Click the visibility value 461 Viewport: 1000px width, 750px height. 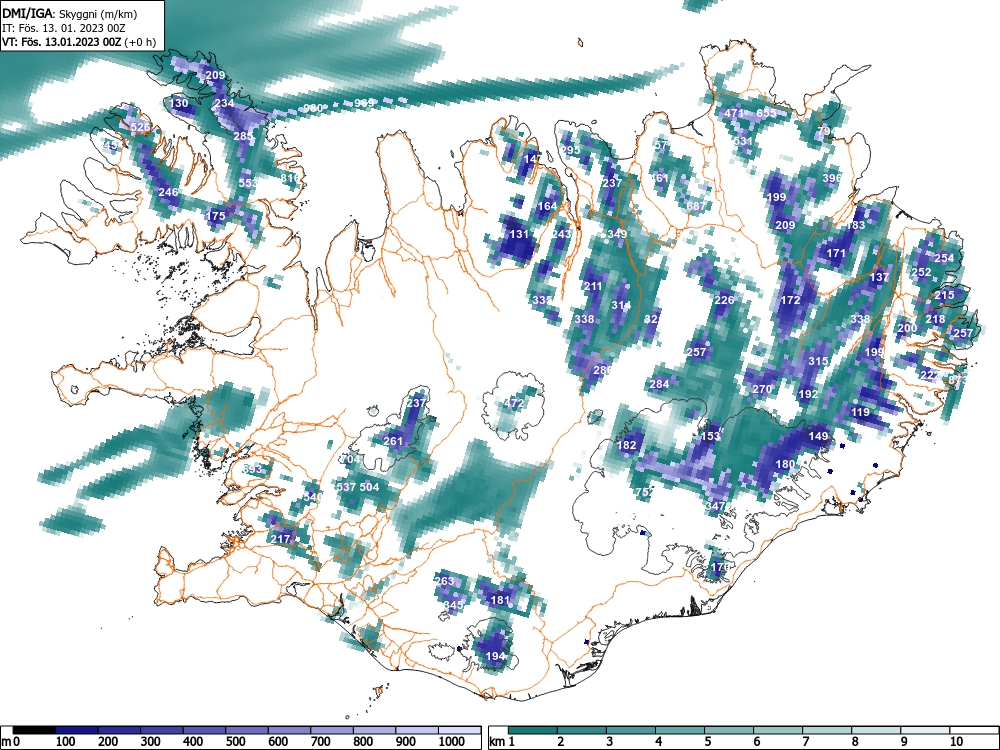pyautogui.click(x=659, y=178)
